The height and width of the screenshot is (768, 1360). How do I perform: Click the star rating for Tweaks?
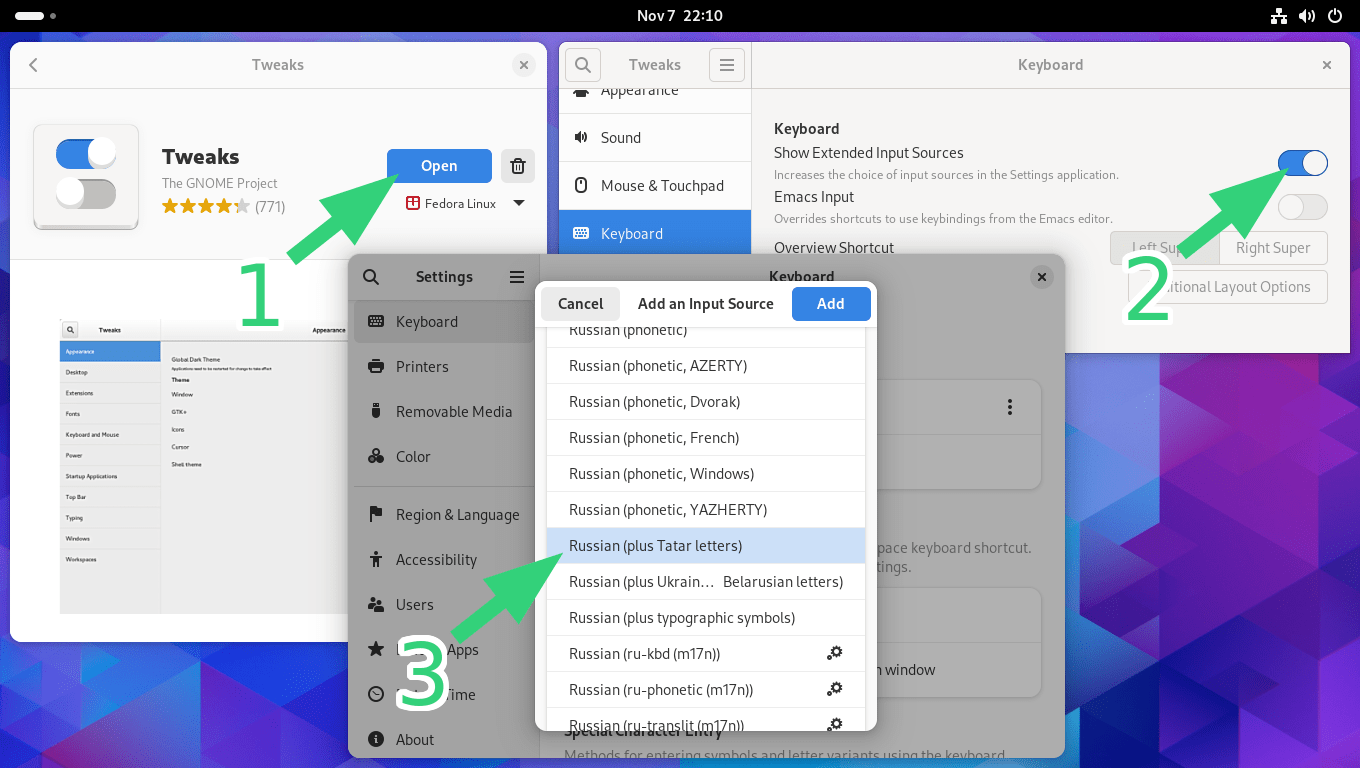click(x=205, y=207)
